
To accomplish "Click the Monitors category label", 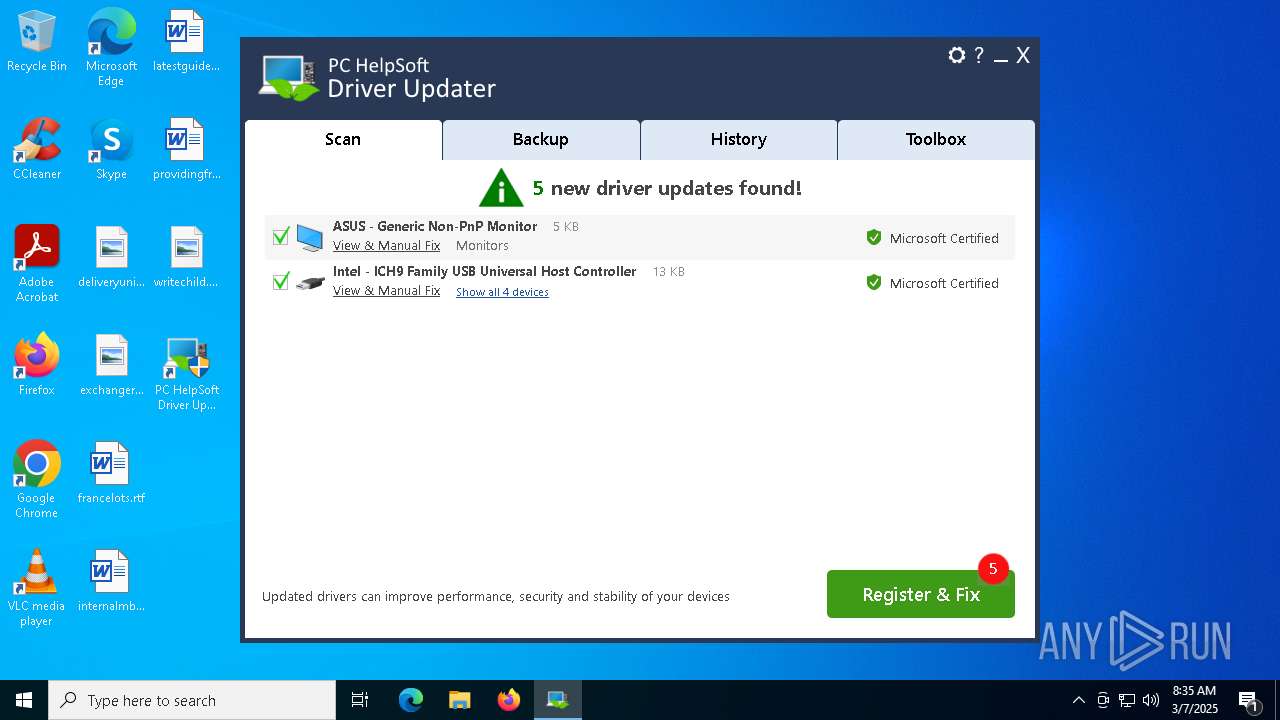I will tap(482, 246).
